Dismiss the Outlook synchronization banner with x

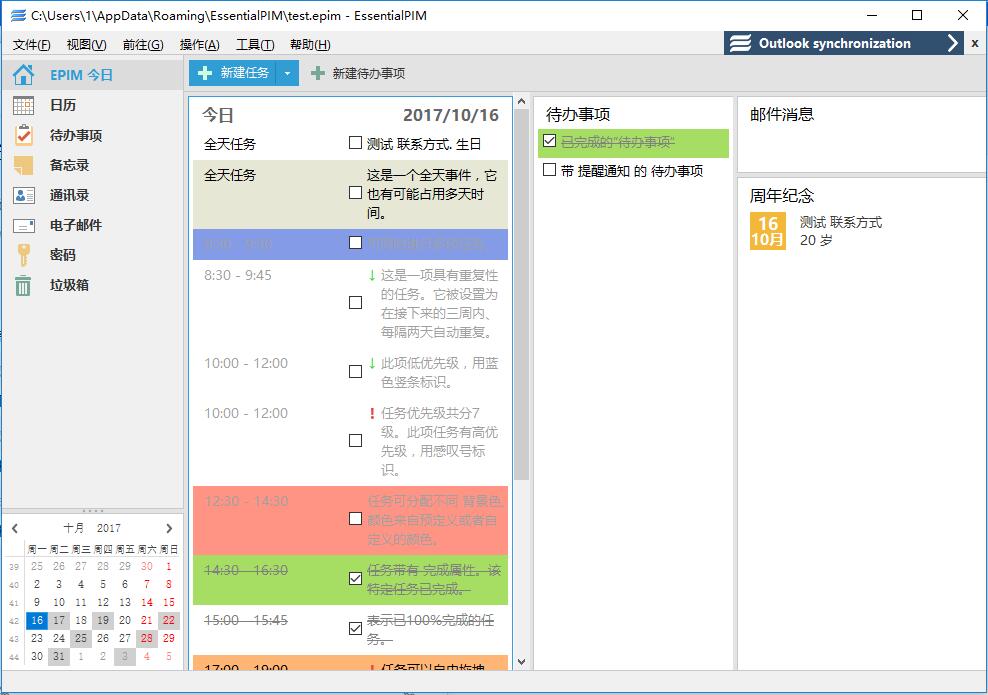[x=975, y=43]
